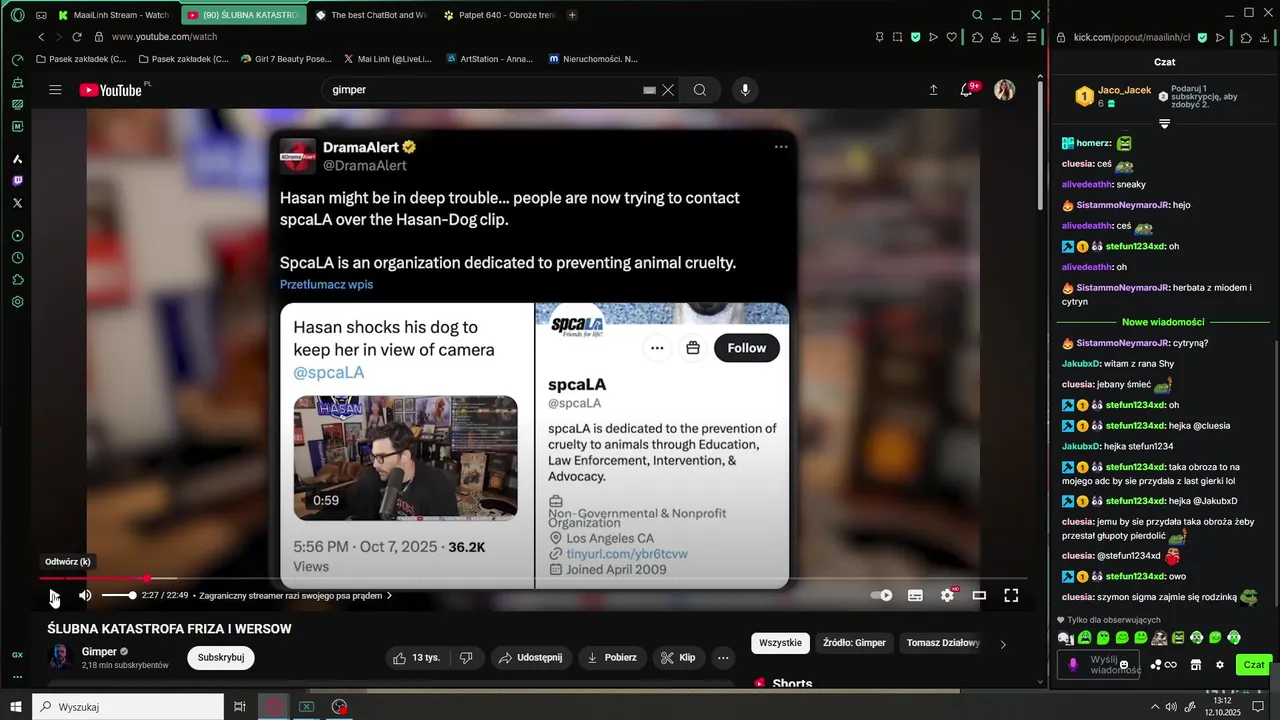Create a clip with the Klip button
The width and height of the screenshot is (1280, 720).
point(679,657)
